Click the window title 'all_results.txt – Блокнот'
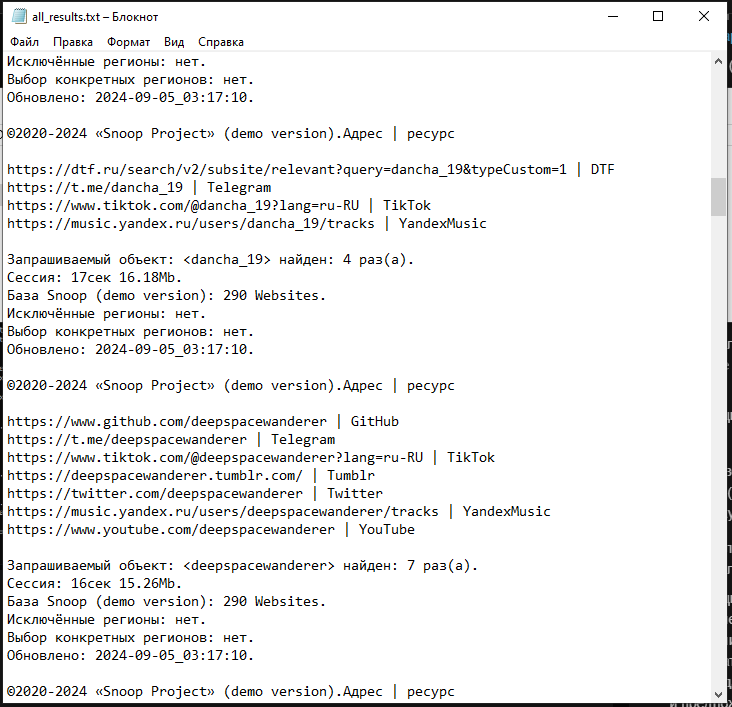The height and width of the screenshot is (707, 732). point(95,17)
